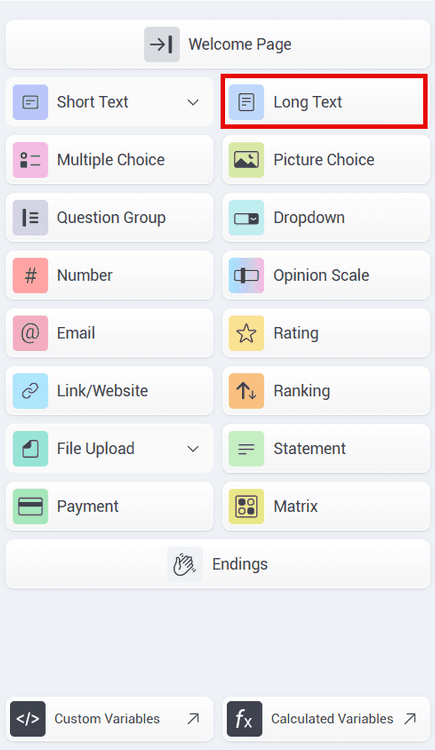Click the Long Text document icon
This screenshot has width=435, height=750.
tap(246, 102)
